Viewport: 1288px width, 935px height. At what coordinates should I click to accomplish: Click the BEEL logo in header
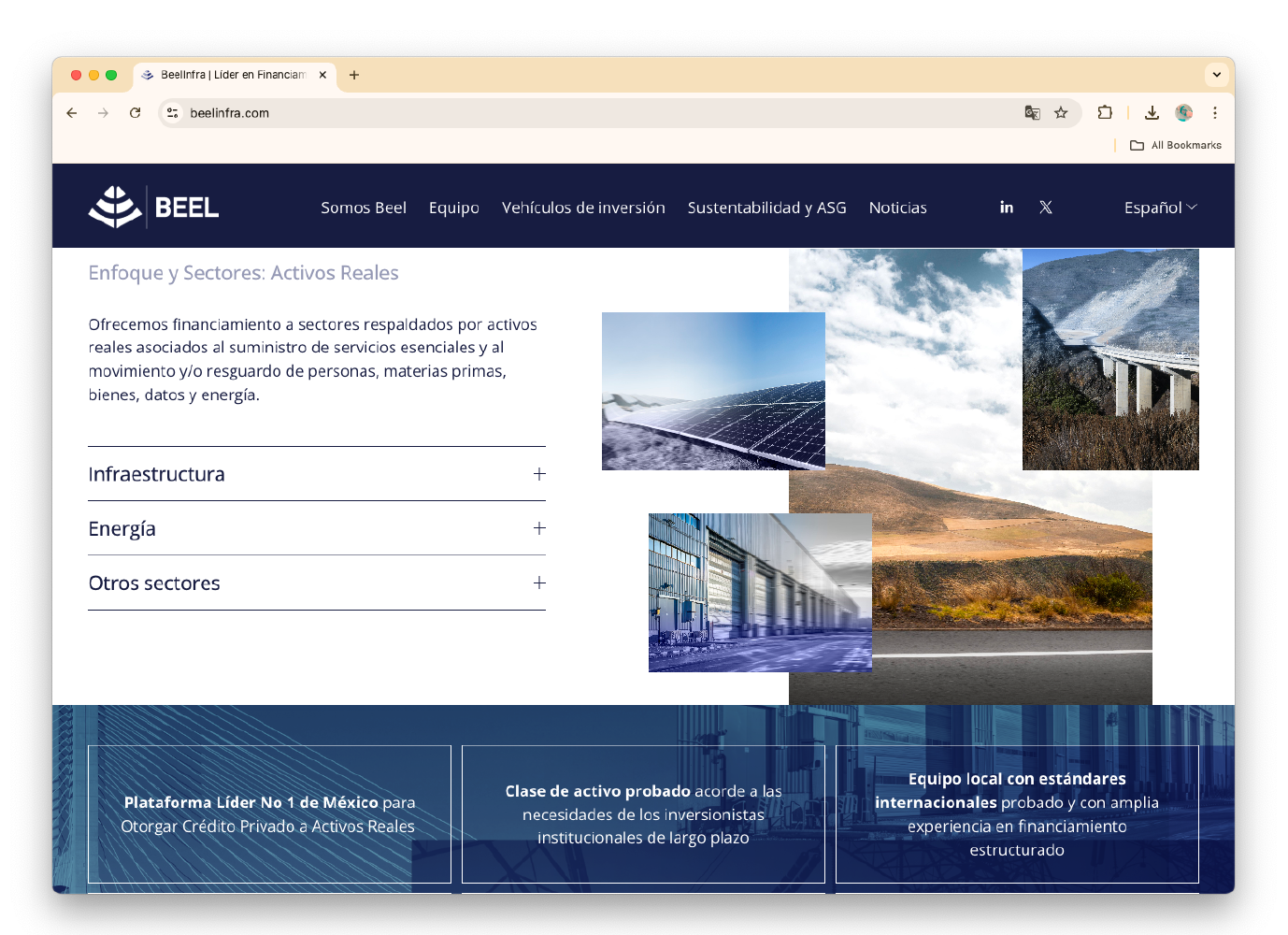153,207
